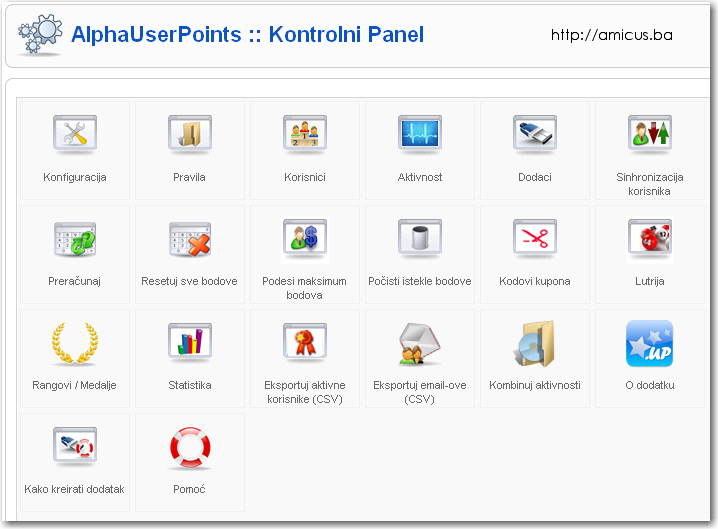This screenshot has width=718, height=529.
Task: Click the Kodovi kupona text label
Action: coord(534,281)
